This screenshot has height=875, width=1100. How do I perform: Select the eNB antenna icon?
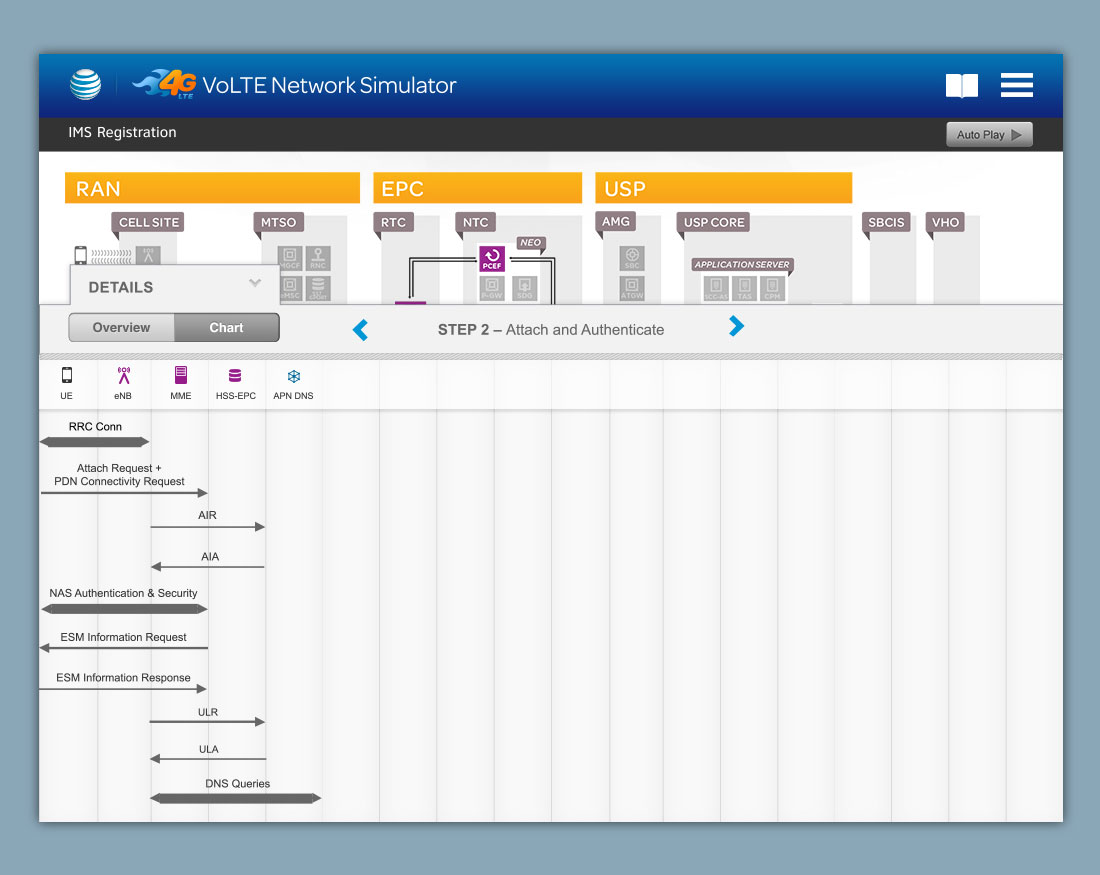(x=124, y=376)
